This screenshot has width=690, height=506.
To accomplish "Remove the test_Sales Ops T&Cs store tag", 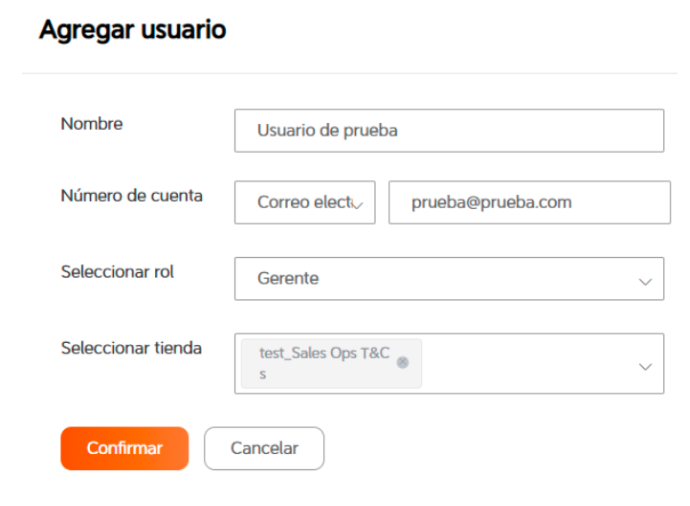I will click(x=402, y=362).
